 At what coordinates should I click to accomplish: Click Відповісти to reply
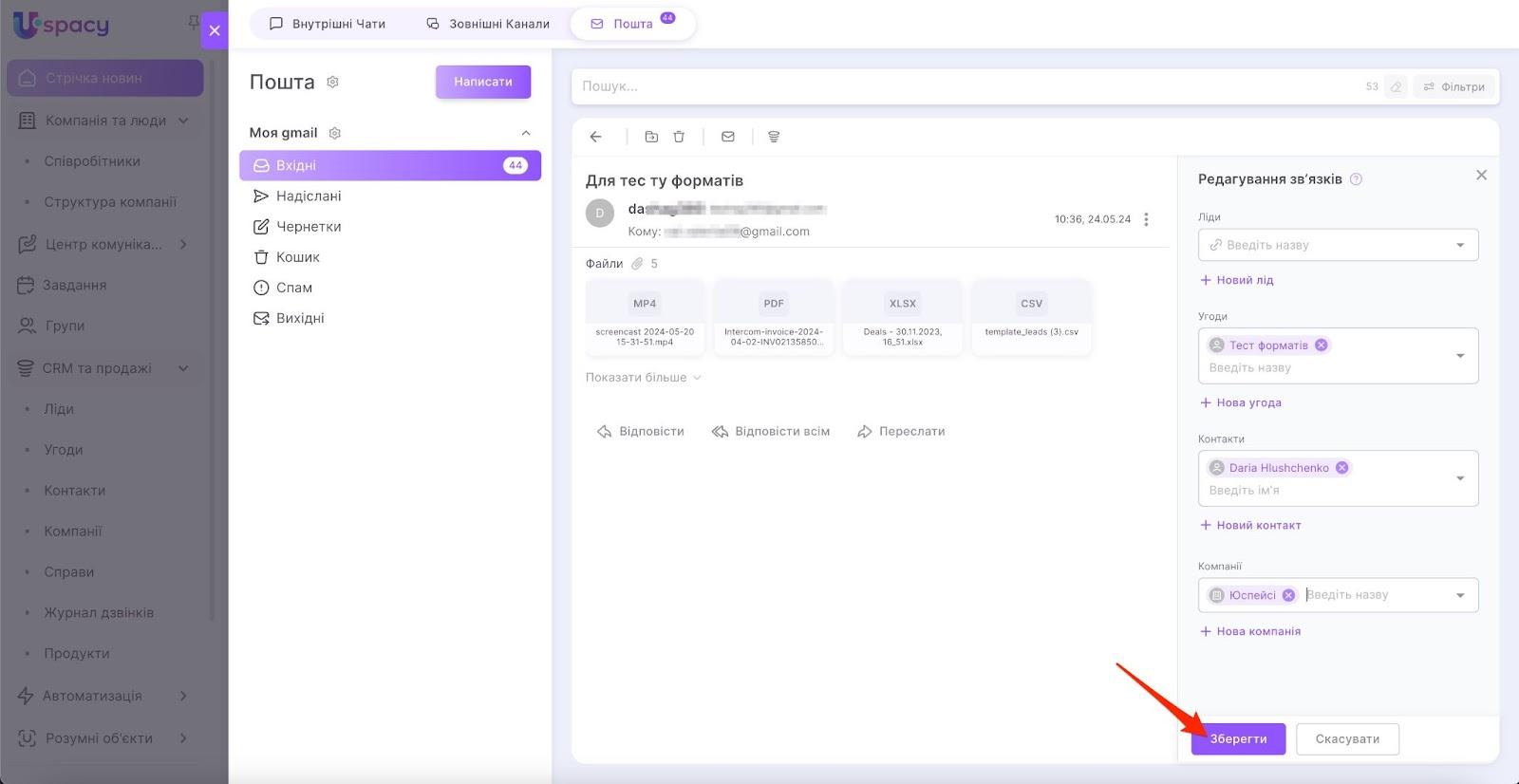[x=641, y=432]
